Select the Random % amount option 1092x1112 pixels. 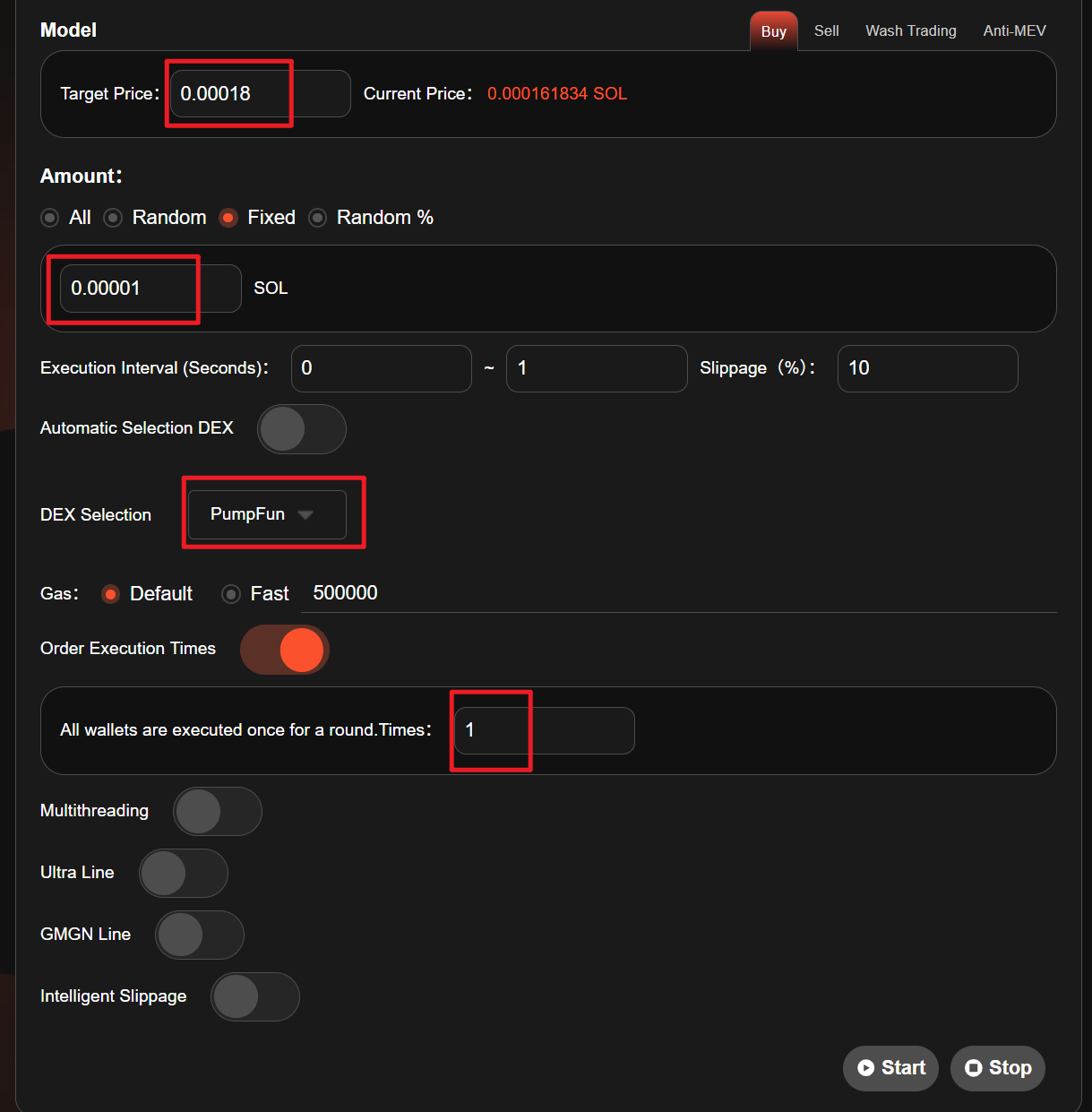pyautogui.click(x=318, y=218)
